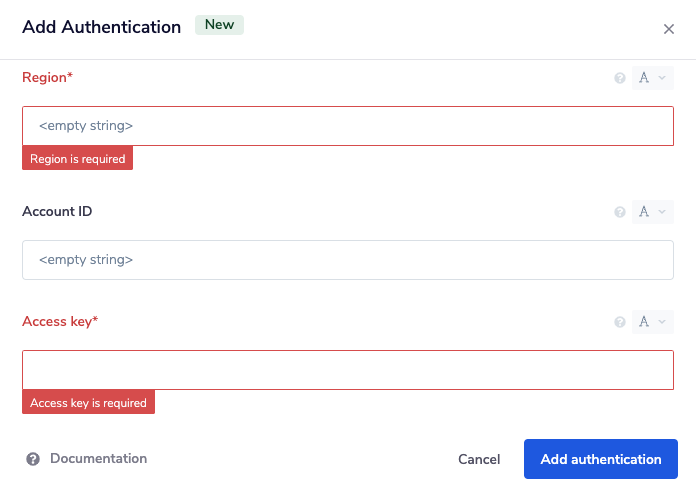
Task: Click the help icon for Account ID
Action: pyautogui.click(x=620, y=212)
